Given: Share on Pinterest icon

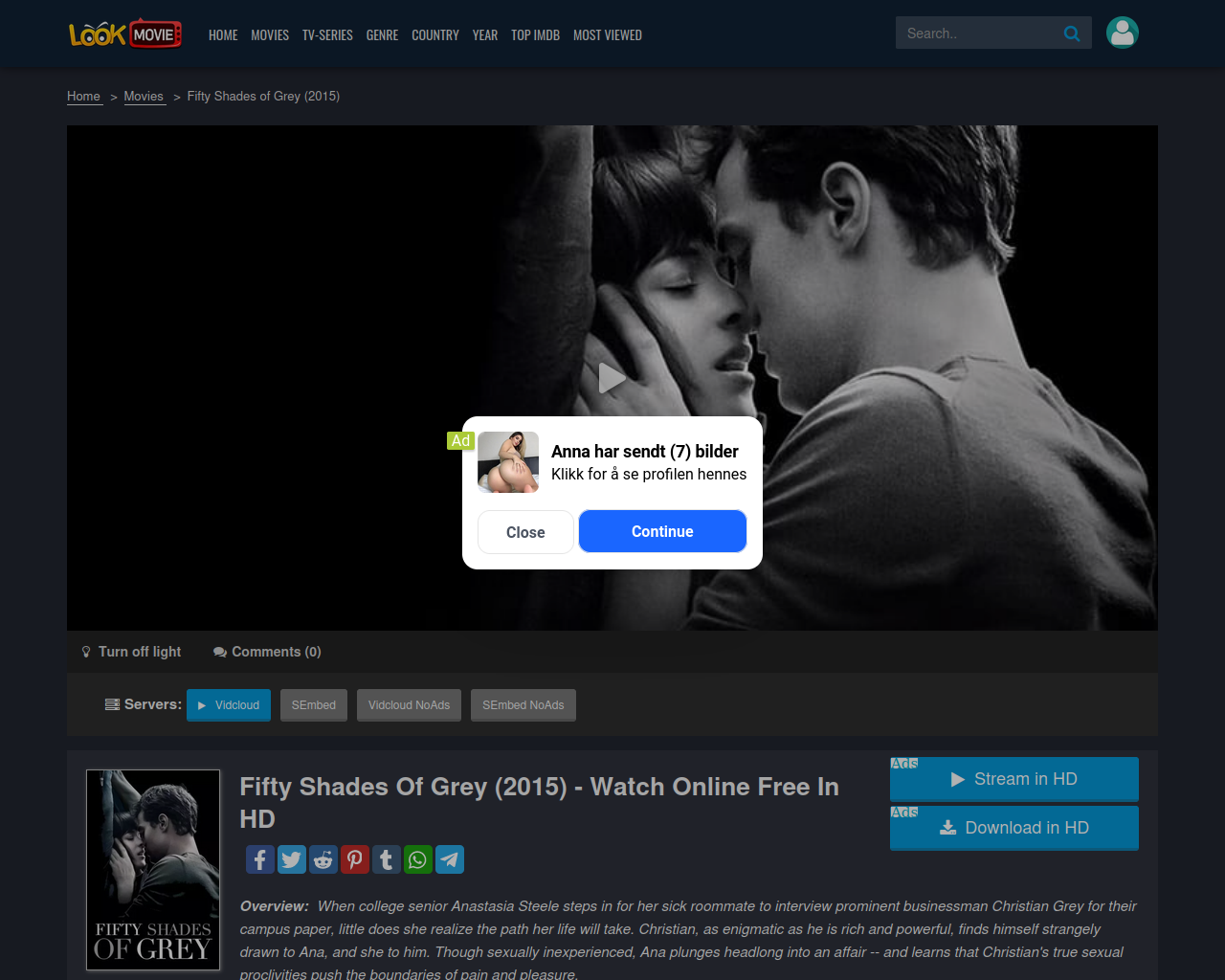Looking at the screenshot, I should 355,859.
